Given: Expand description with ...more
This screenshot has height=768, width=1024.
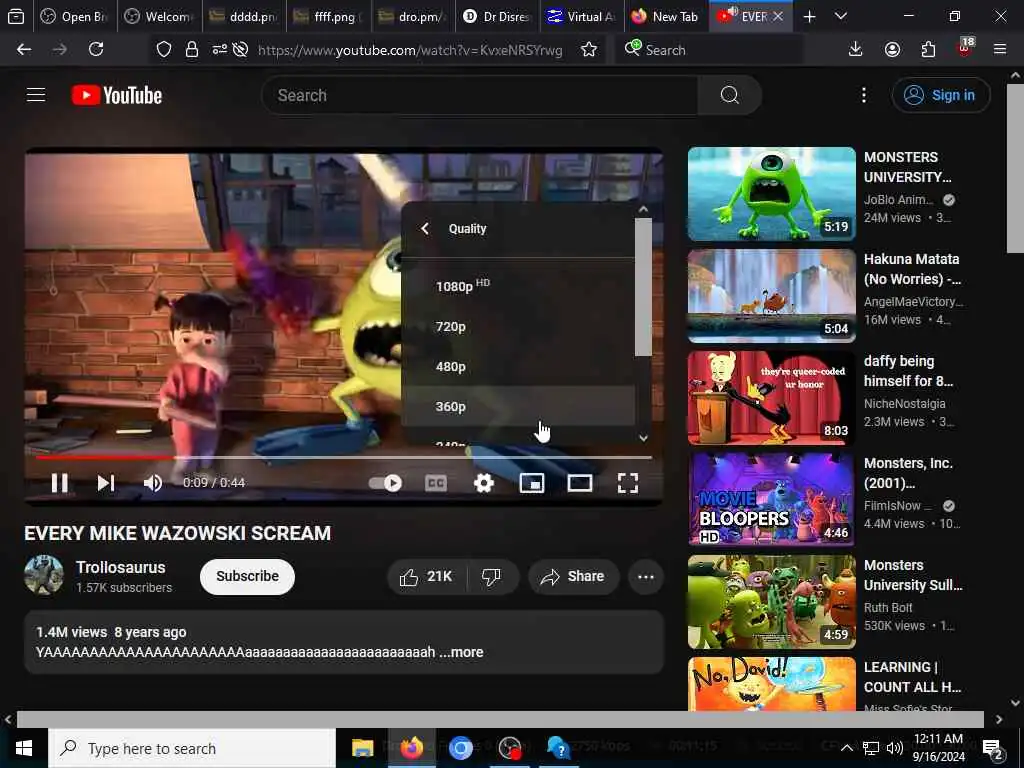Looking at the screenshot, I should [462, 652].
